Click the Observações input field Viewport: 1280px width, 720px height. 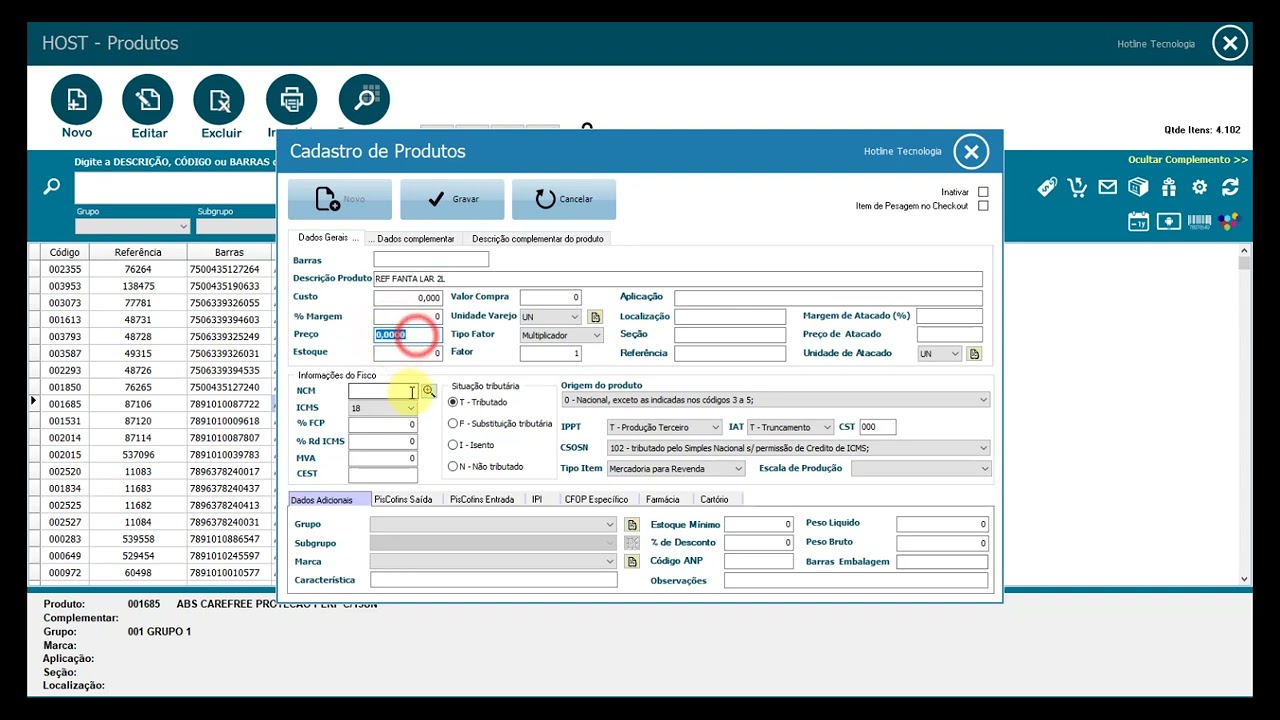click(856, 581)
